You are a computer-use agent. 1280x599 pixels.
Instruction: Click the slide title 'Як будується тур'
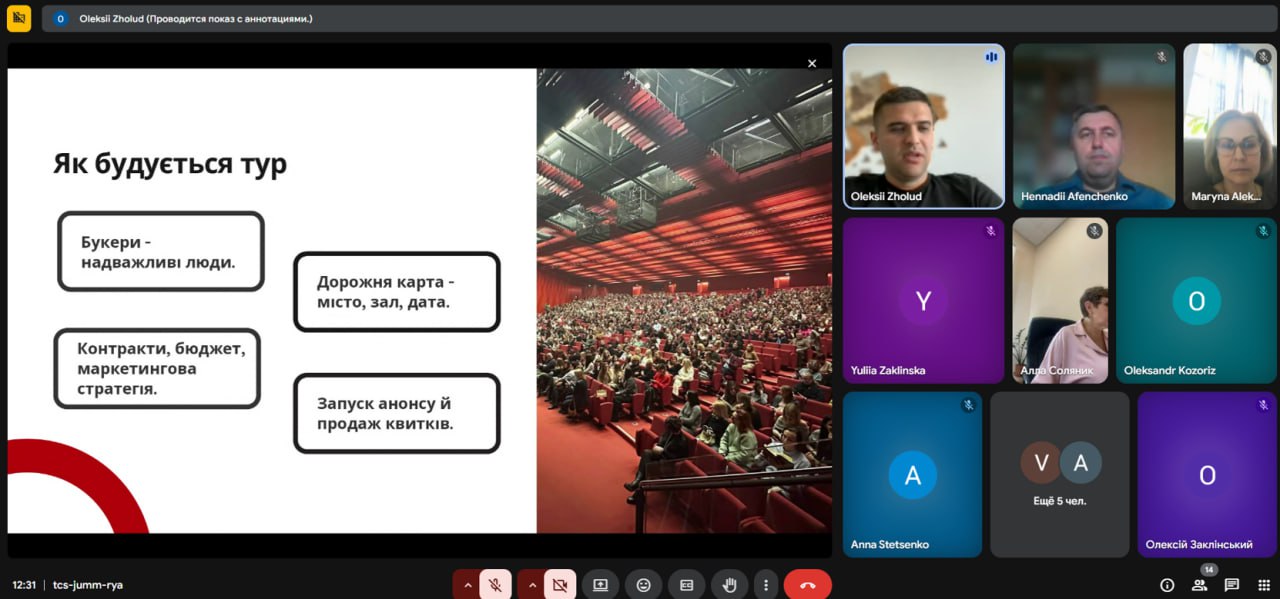tap(170, 164)
